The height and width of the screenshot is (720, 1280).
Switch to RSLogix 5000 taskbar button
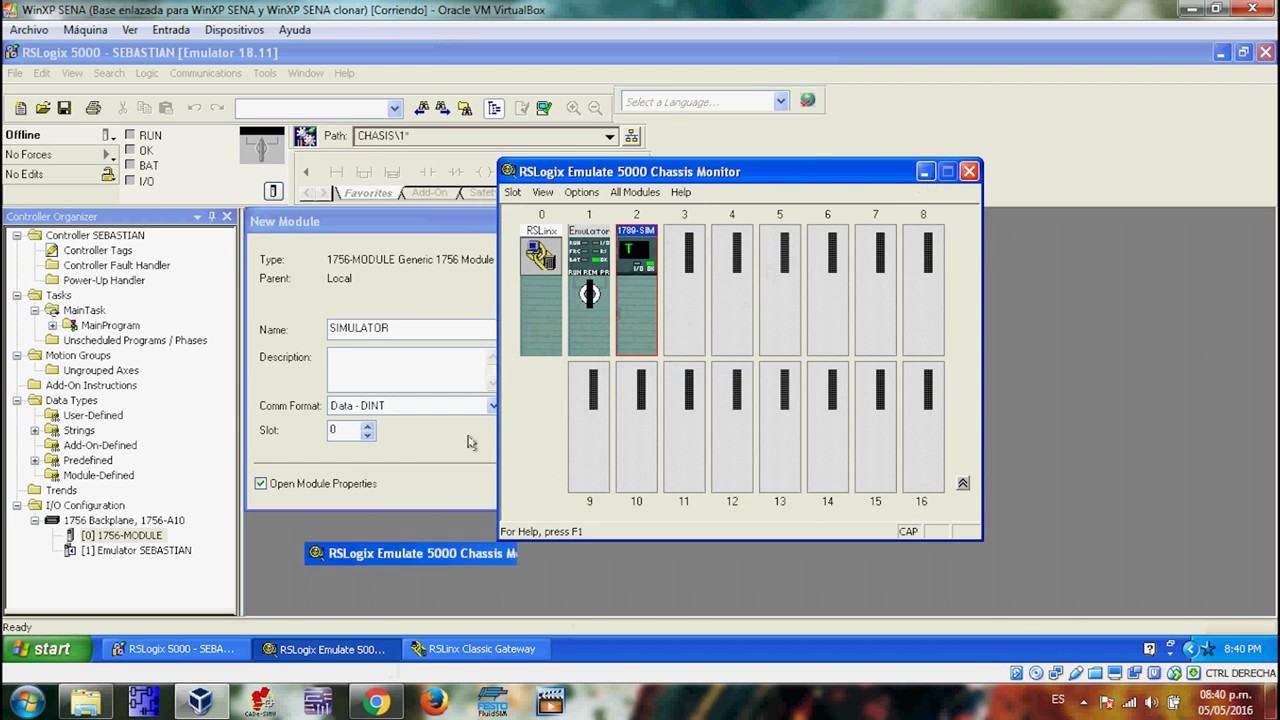point(174,649)
